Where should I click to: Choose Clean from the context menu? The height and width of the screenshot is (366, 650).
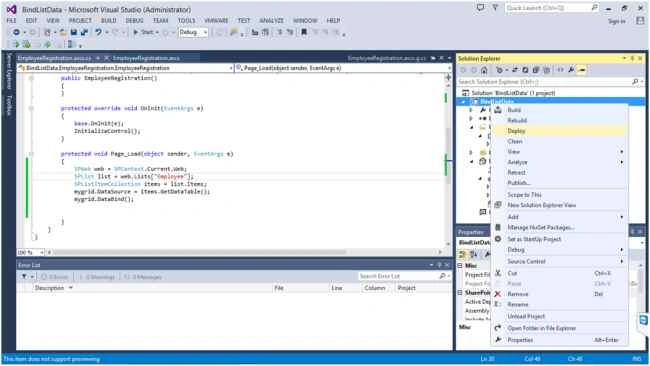point(559,141)
